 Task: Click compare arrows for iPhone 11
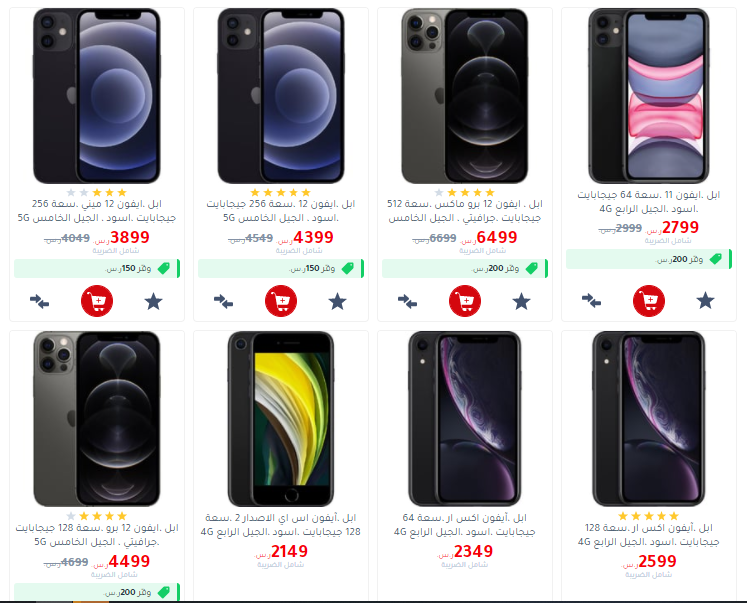591,301
